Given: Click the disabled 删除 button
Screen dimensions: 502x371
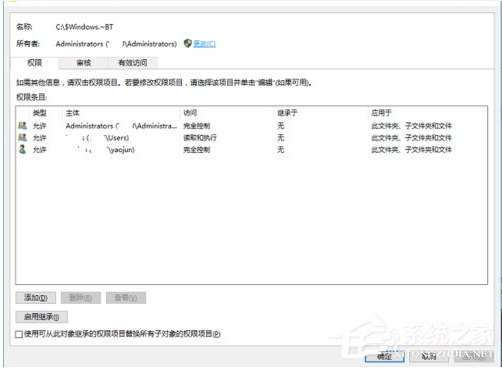Looking at the screenshot, I should (81, 298).
